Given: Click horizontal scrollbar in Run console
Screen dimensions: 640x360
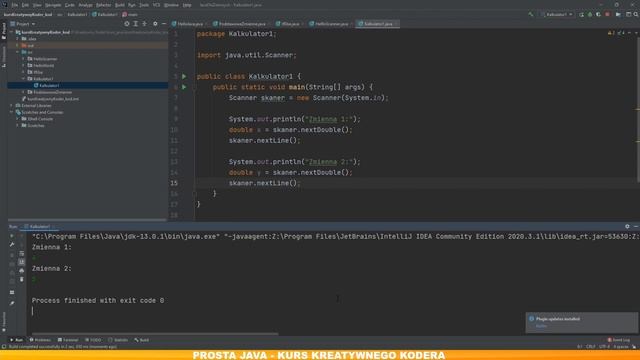Looking at the screenshot, I should 155,333.
